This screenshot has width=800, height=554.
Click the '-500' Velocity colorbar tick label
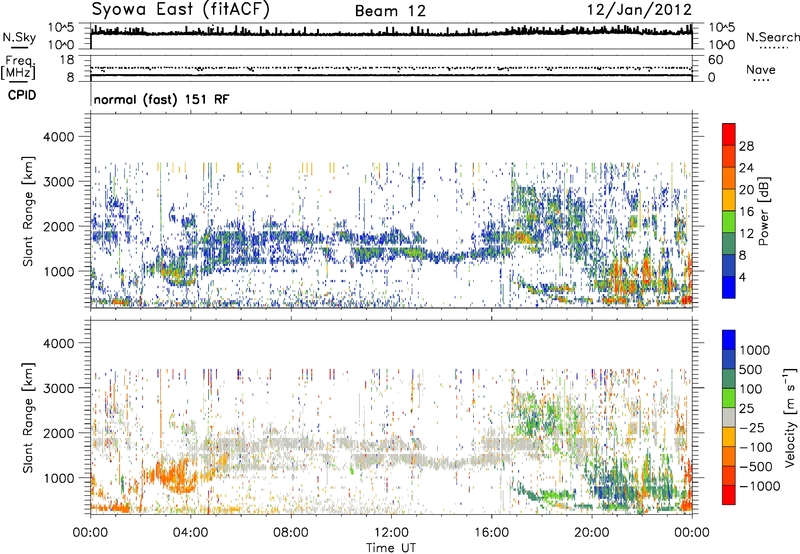756,467
